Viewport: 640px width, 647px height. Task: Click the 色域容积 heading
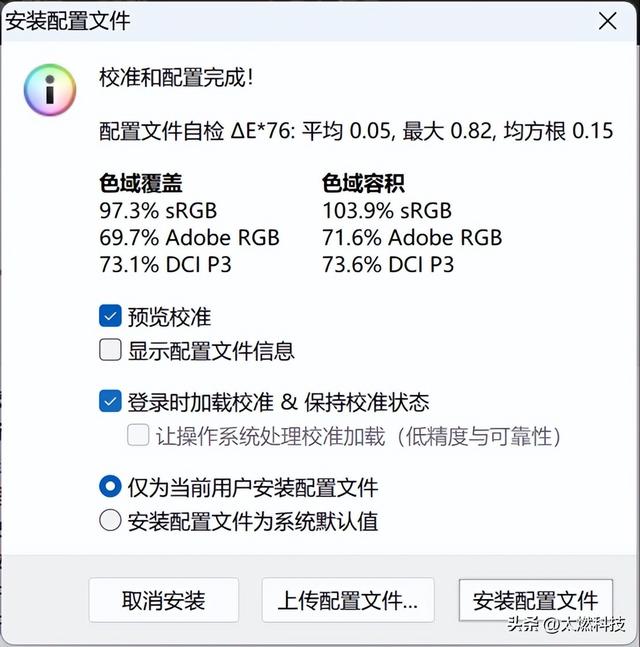pyautogui.click(x=363, y=184)
